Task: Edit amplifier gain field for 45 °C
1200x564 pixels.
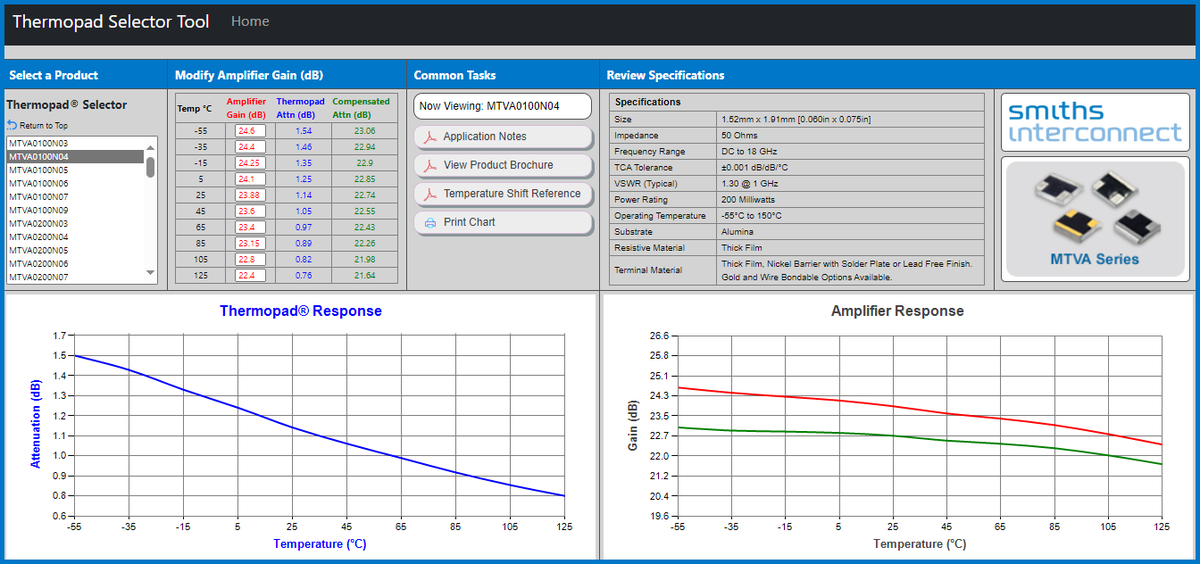Action: 248,211
